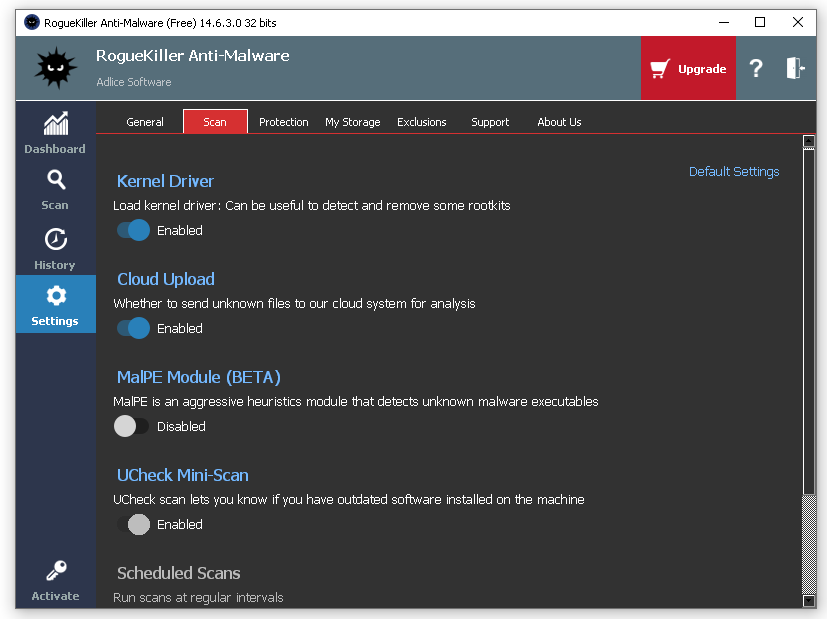Disable the Kernel Driver toggle
The width and height of the screenshot is (827, 619).
point(133,230)
